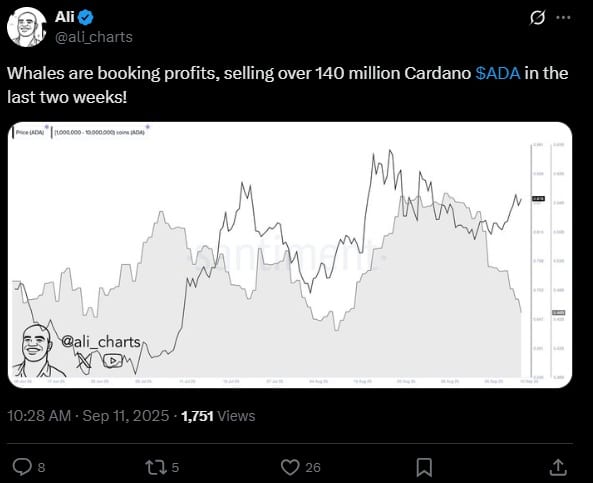Click the $ADA cashtag link
Screen dimensions: 593x483
[498, 73]
